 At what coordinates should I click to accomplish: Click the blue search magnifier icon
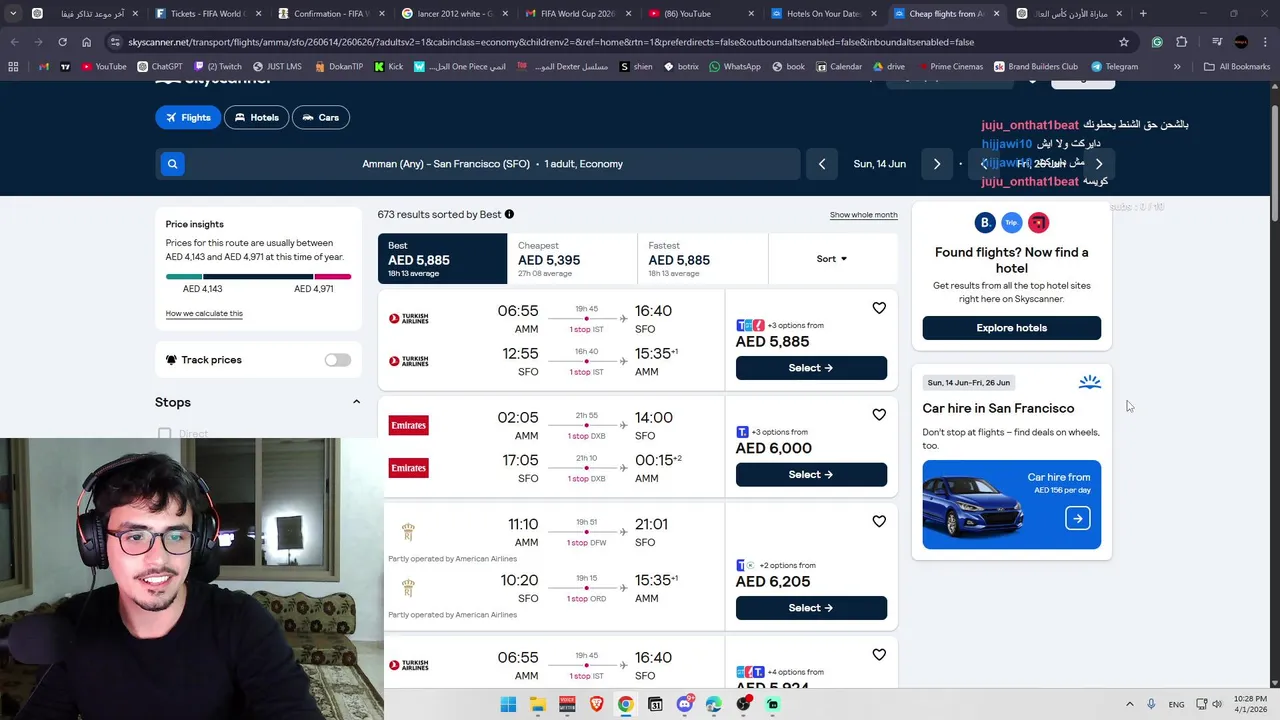172,164
